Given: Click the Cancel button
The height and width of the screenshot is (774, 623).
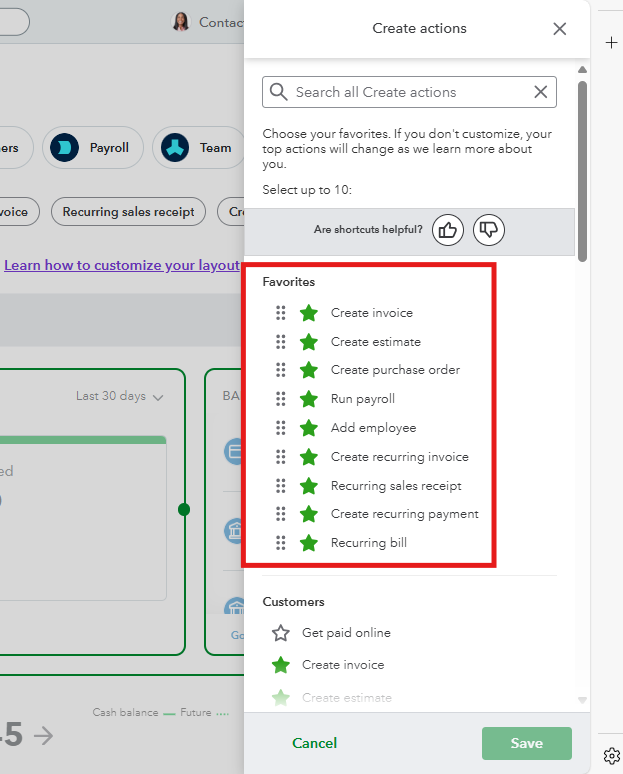Looking at the screenshot, I should point(314,743).
